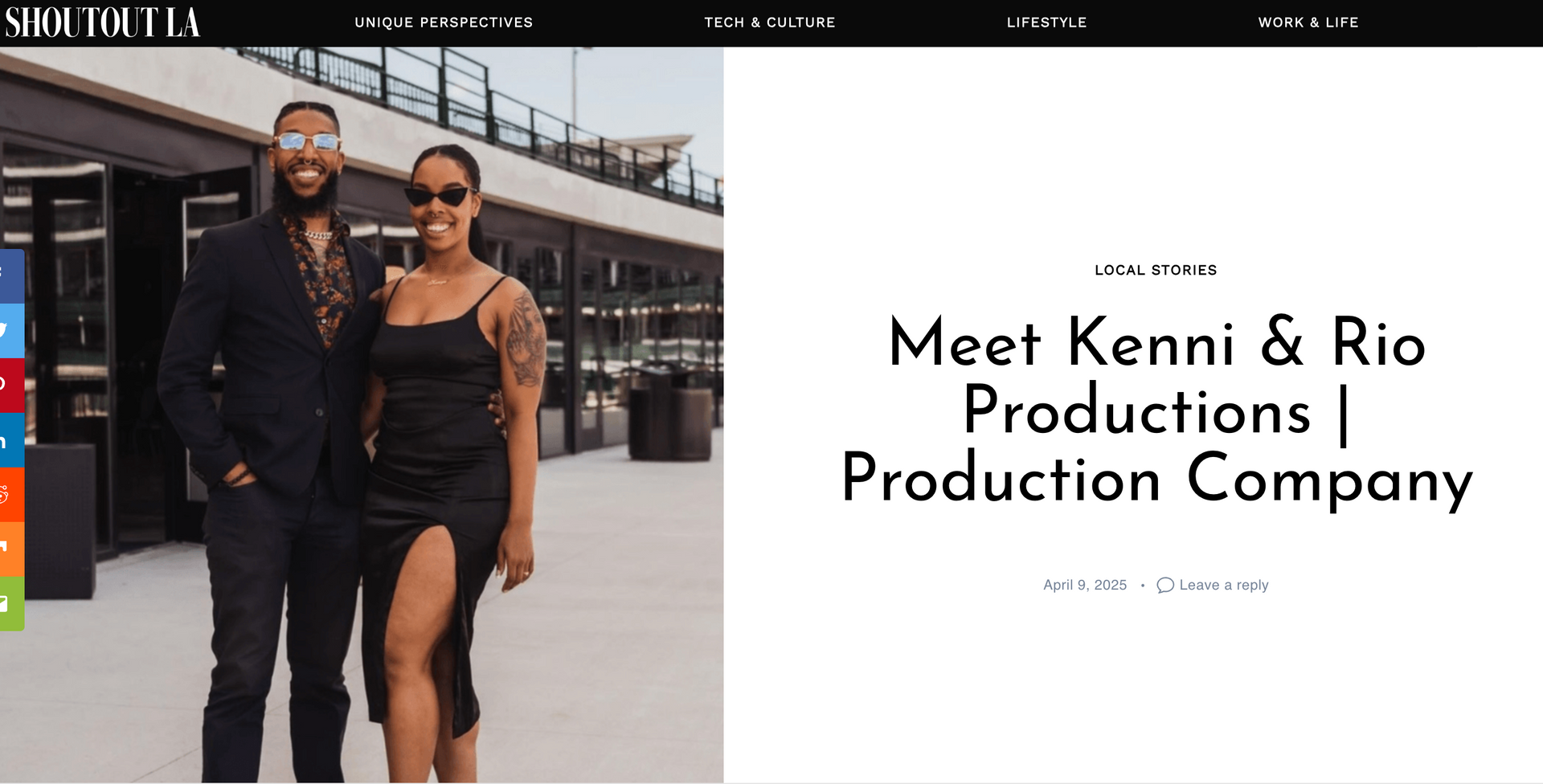Viewport: 1543px width, 784px height.
Task: Click the Shoutout LA logo
Action: [103, 22]
